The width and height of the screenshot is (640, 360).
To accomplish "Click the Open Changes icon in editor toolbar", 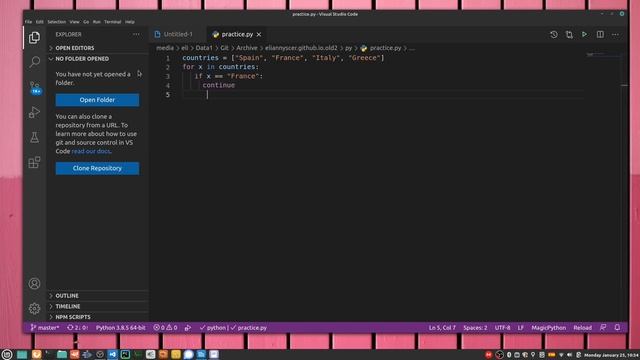I will [569, 35].
